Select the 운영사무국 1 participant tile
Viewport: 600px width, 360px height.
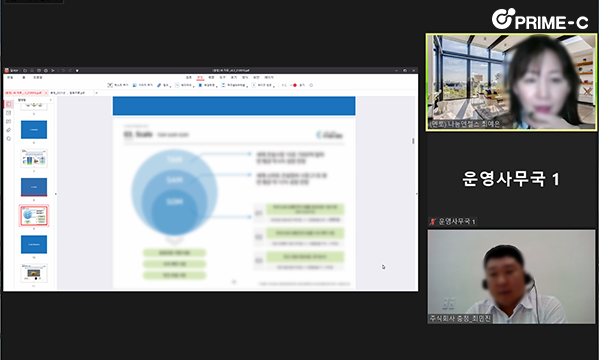click(x=511, y=178)
